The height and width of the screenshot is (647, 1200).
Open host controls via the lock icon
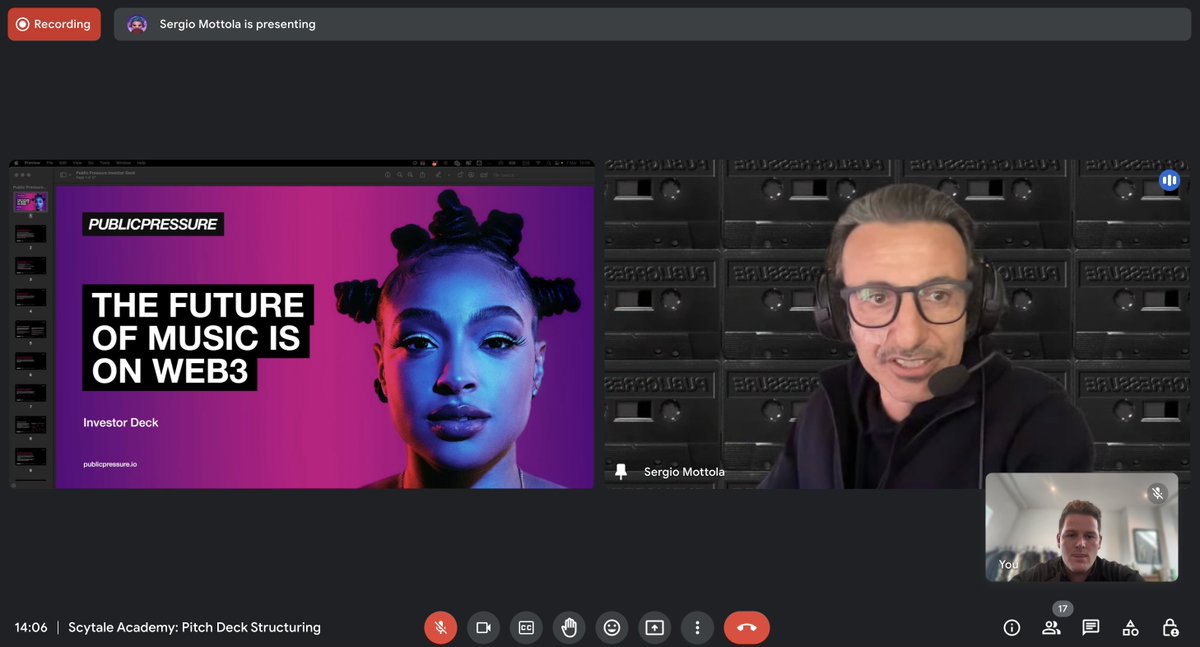pyautogui.click(x=1170, y=627)
